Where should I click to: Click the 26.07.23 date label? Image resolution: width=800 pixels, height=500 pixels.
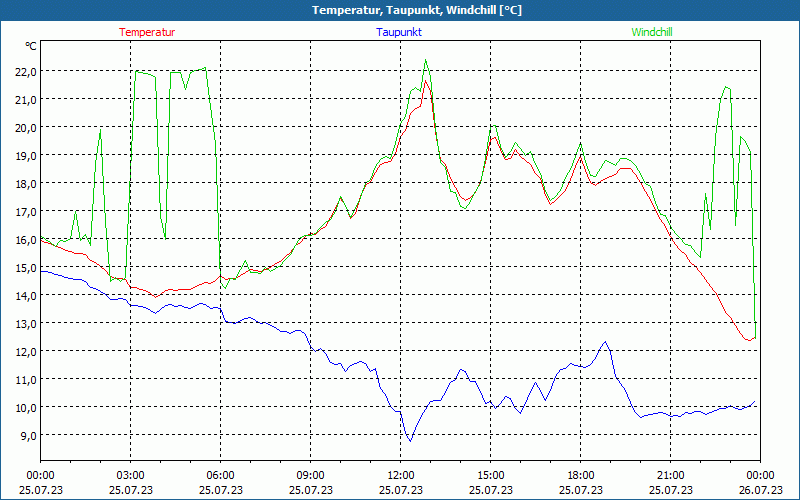[x=760, y=490]
